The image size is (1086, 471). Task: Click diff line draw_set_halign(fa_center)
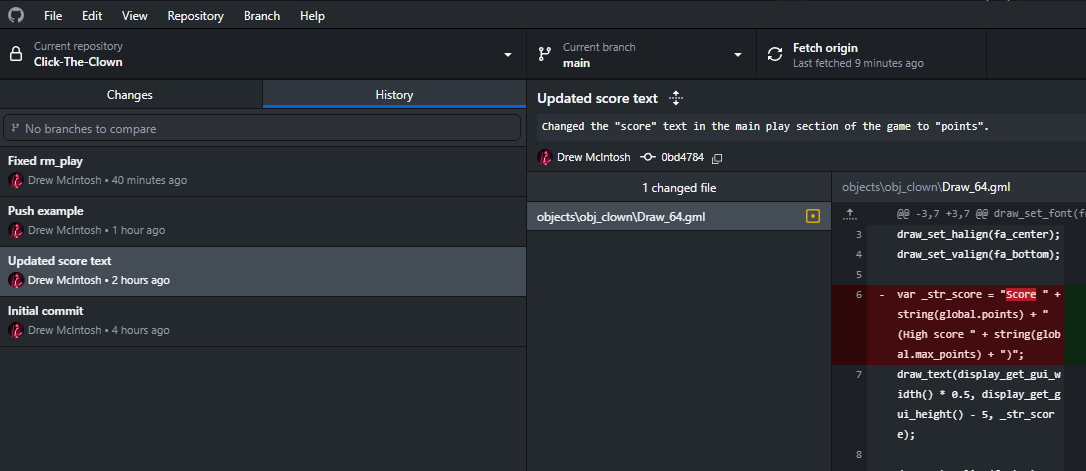tap(979, 234)
